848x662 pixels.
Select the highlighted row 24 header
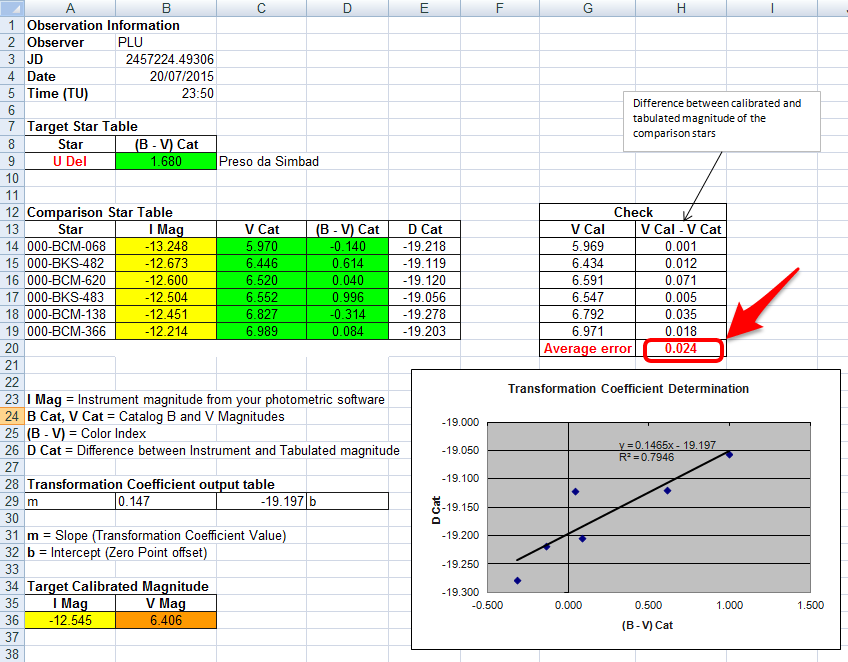click(x=10, y=416)
